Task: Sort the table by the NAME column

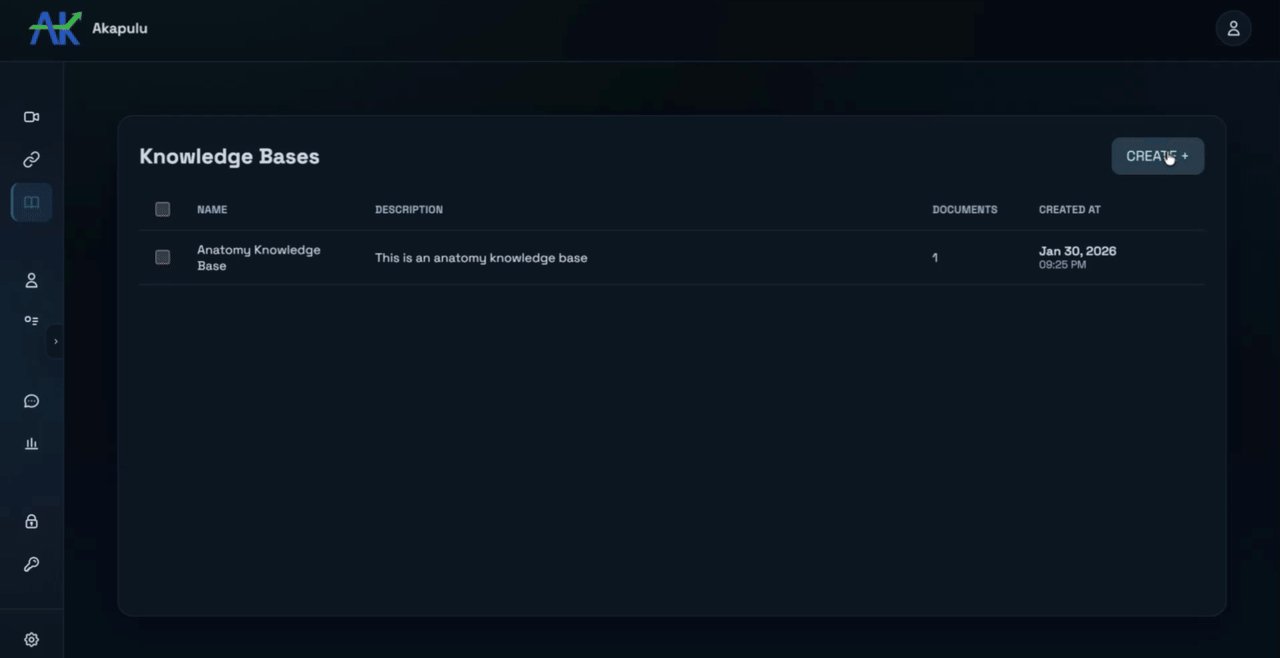Action: point(212,209)
